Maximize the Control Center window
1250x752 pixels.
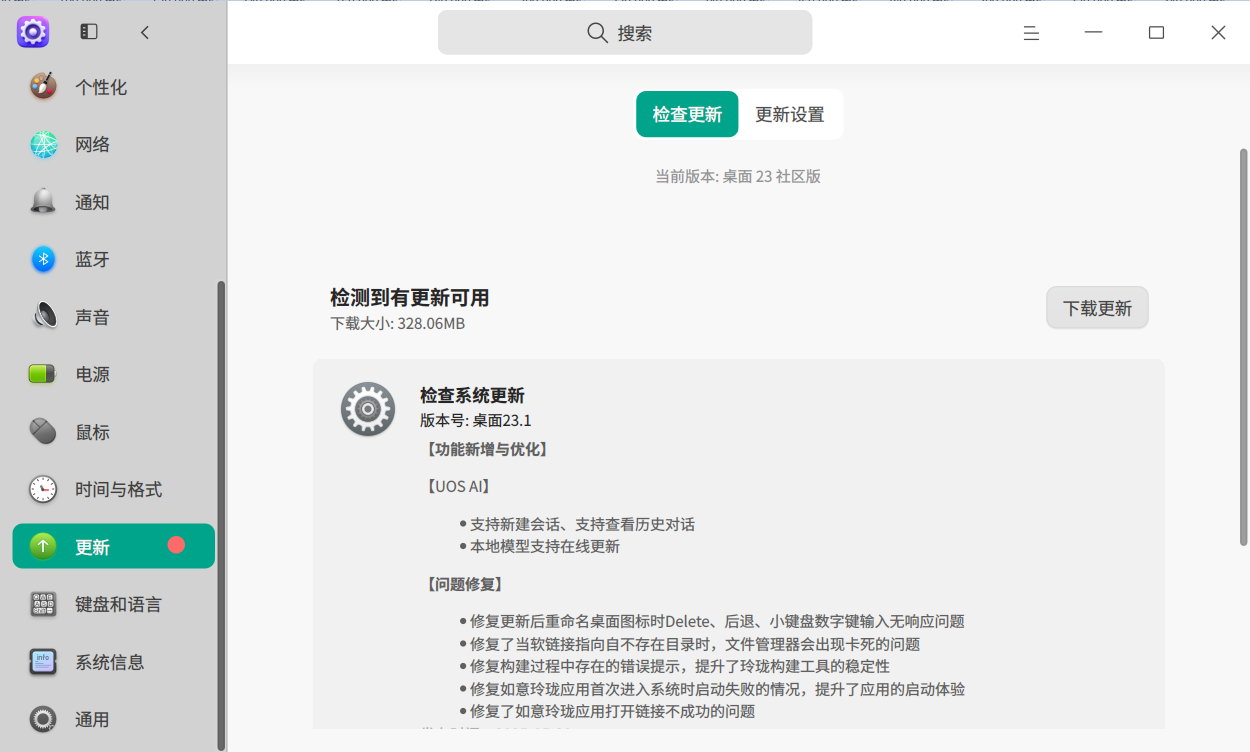(x=1156, y=33)
